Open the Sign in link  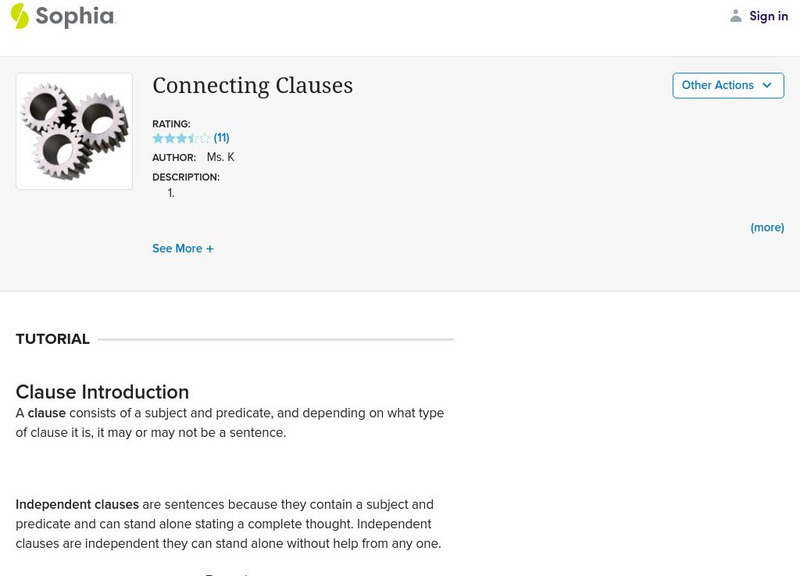pyautogui.click(x=768, y=16)
